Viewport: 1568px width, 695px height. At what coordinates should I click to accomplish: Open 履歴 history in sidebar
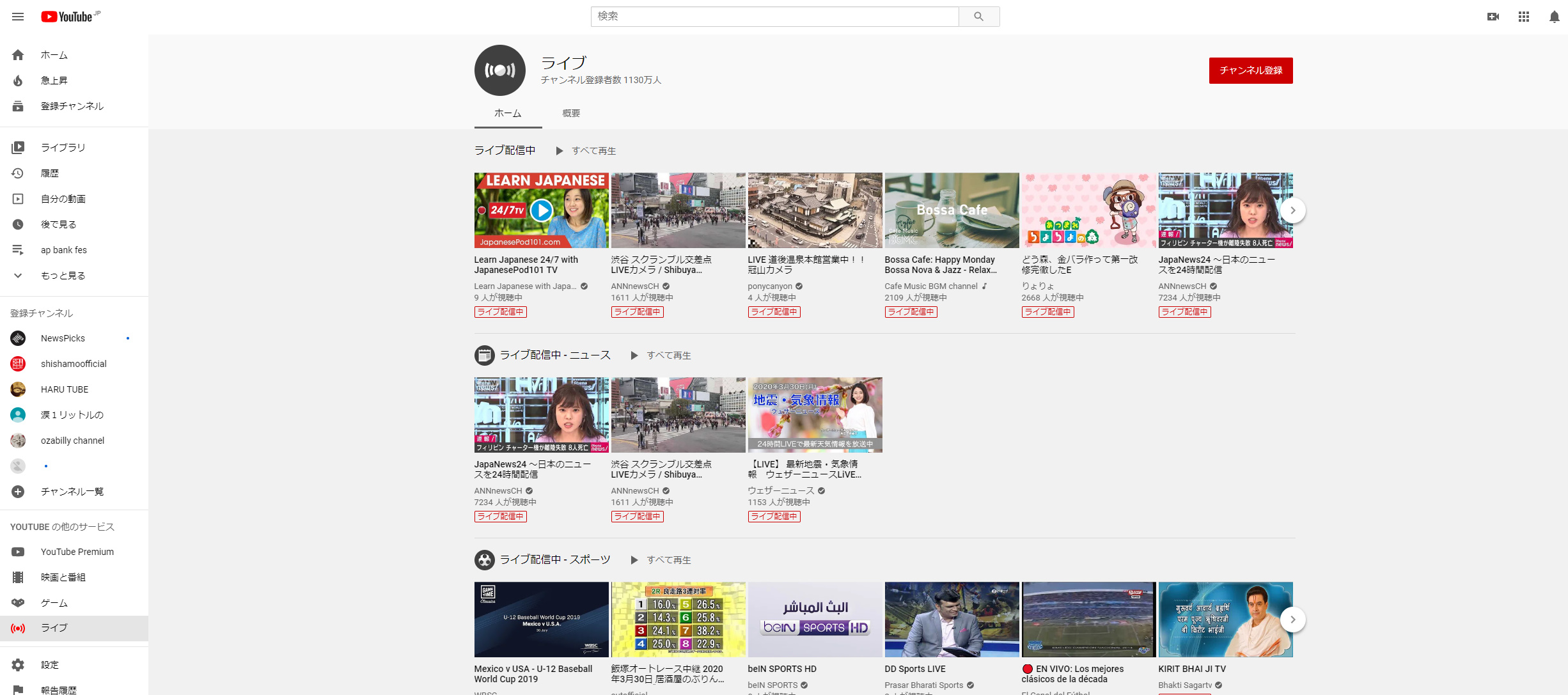(50, 173)
